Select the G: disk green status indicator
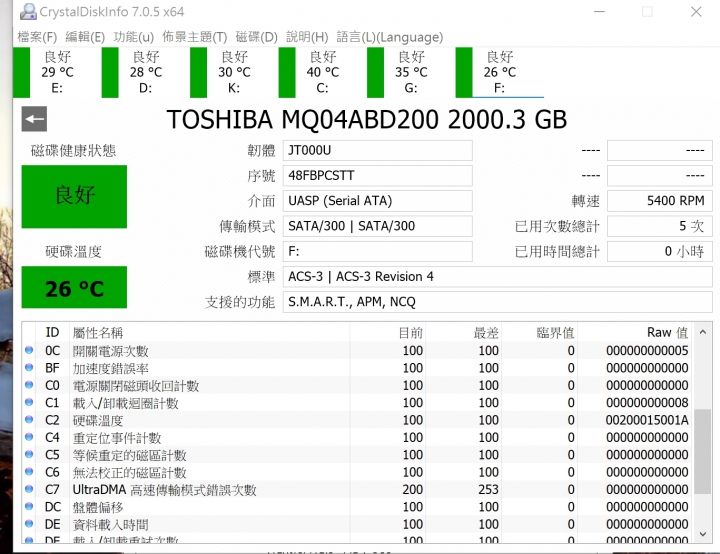Viewport: 720px width, 554px height. point(376,73)
